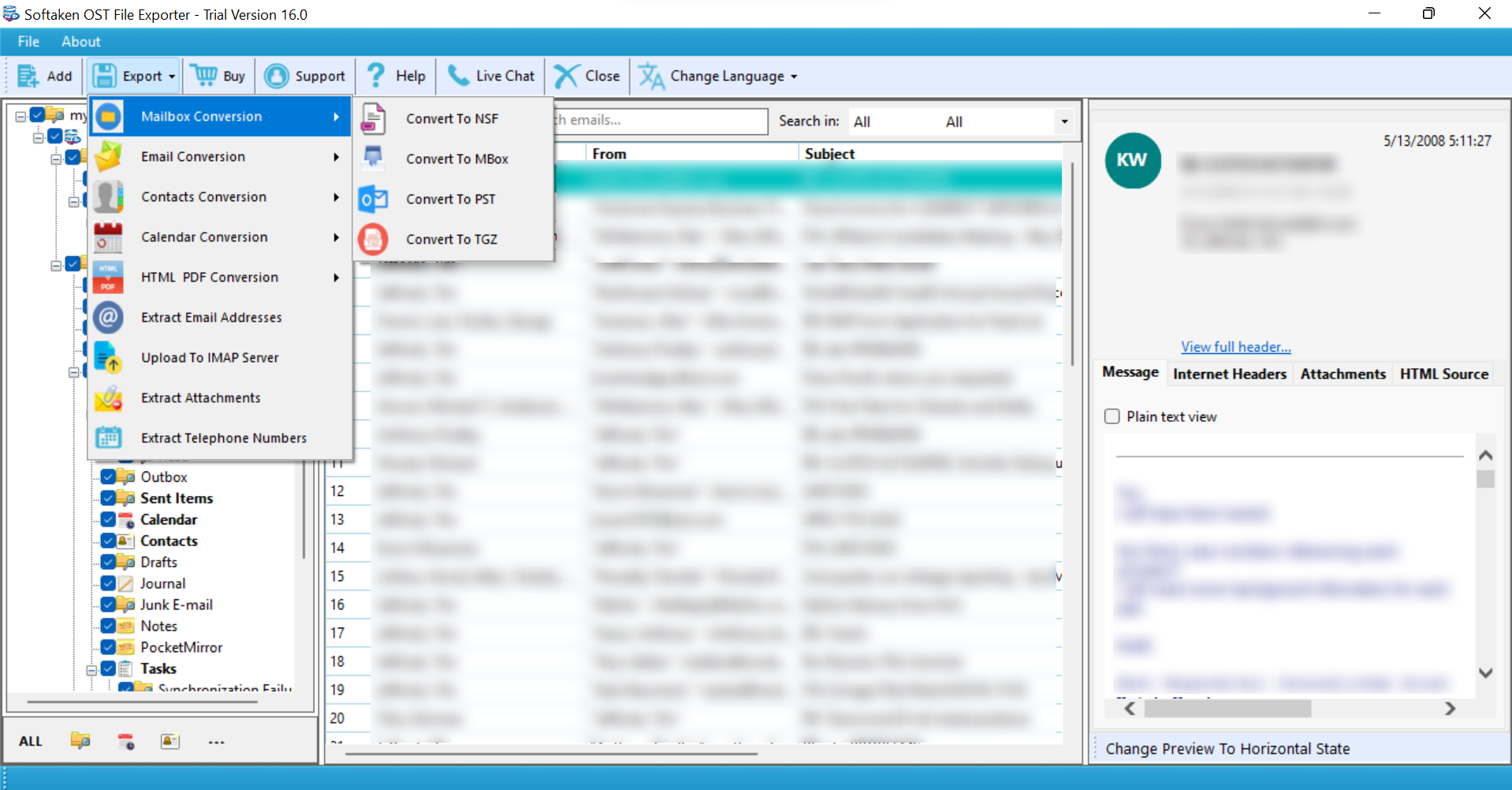Switch to the Attachments tab
Screen dimensions: 1512x790
pyautogui.click(x=1343, y=374)
